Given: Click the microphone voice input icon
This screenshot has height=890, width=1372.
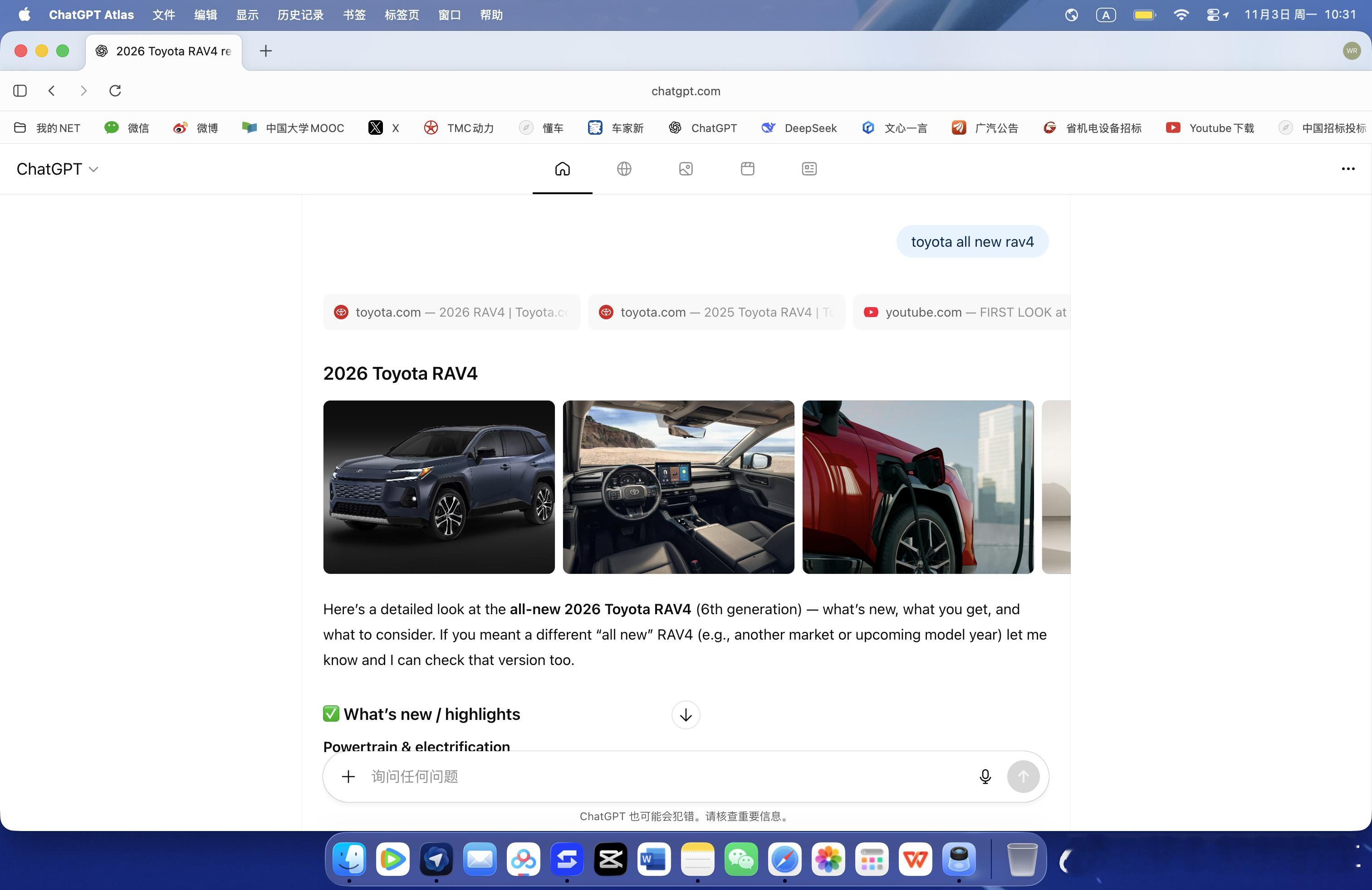Looking at the screenshot, I should [985, 777].
